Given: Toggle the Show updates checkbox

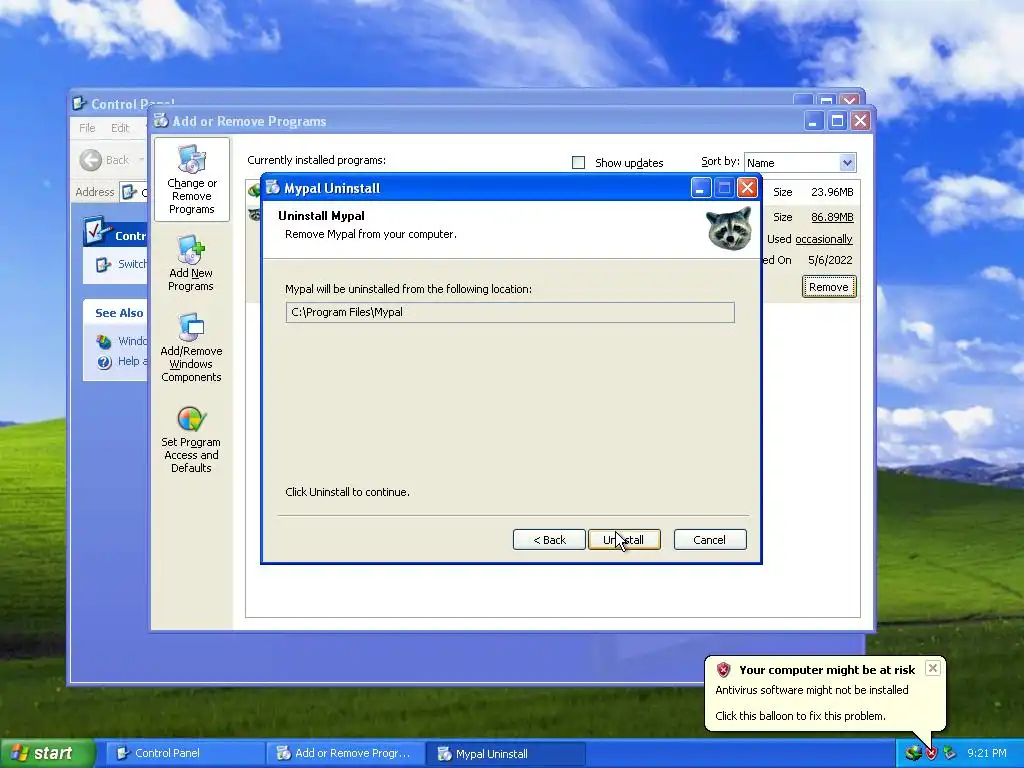Looking at the screenshot, I should [579, 163].
